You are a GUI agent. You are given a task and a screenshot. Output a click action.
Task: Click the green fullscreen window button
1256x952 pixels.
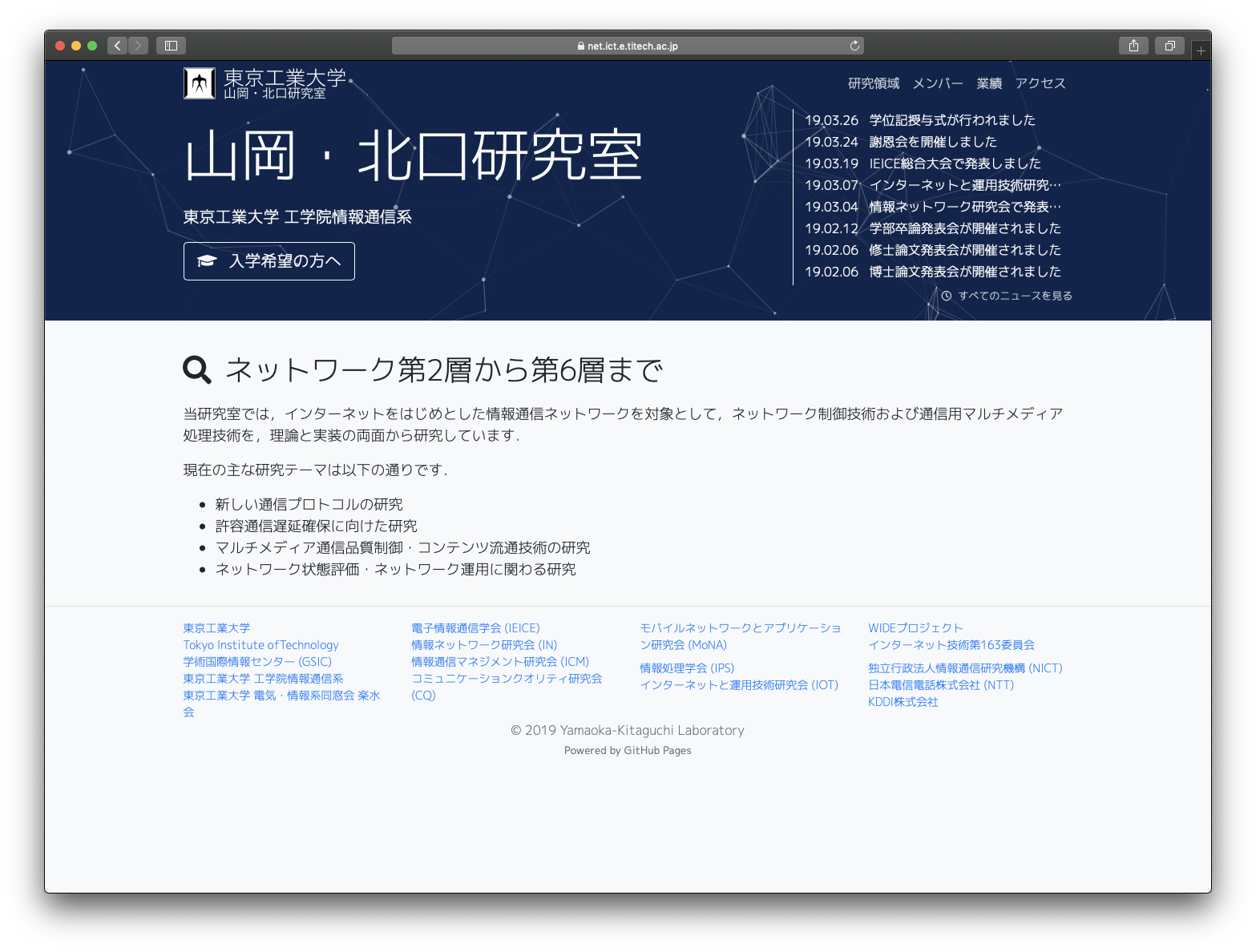click(x=92, y=46)
